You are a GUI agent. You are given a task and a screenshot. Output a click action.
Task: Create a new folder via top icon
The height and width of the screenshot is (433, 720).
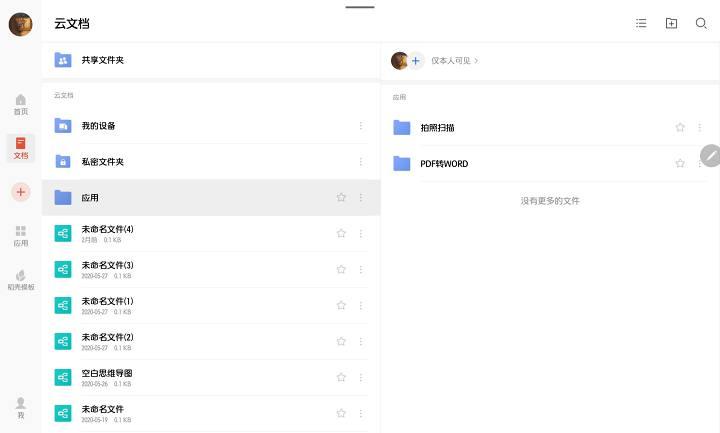(671, 23)
